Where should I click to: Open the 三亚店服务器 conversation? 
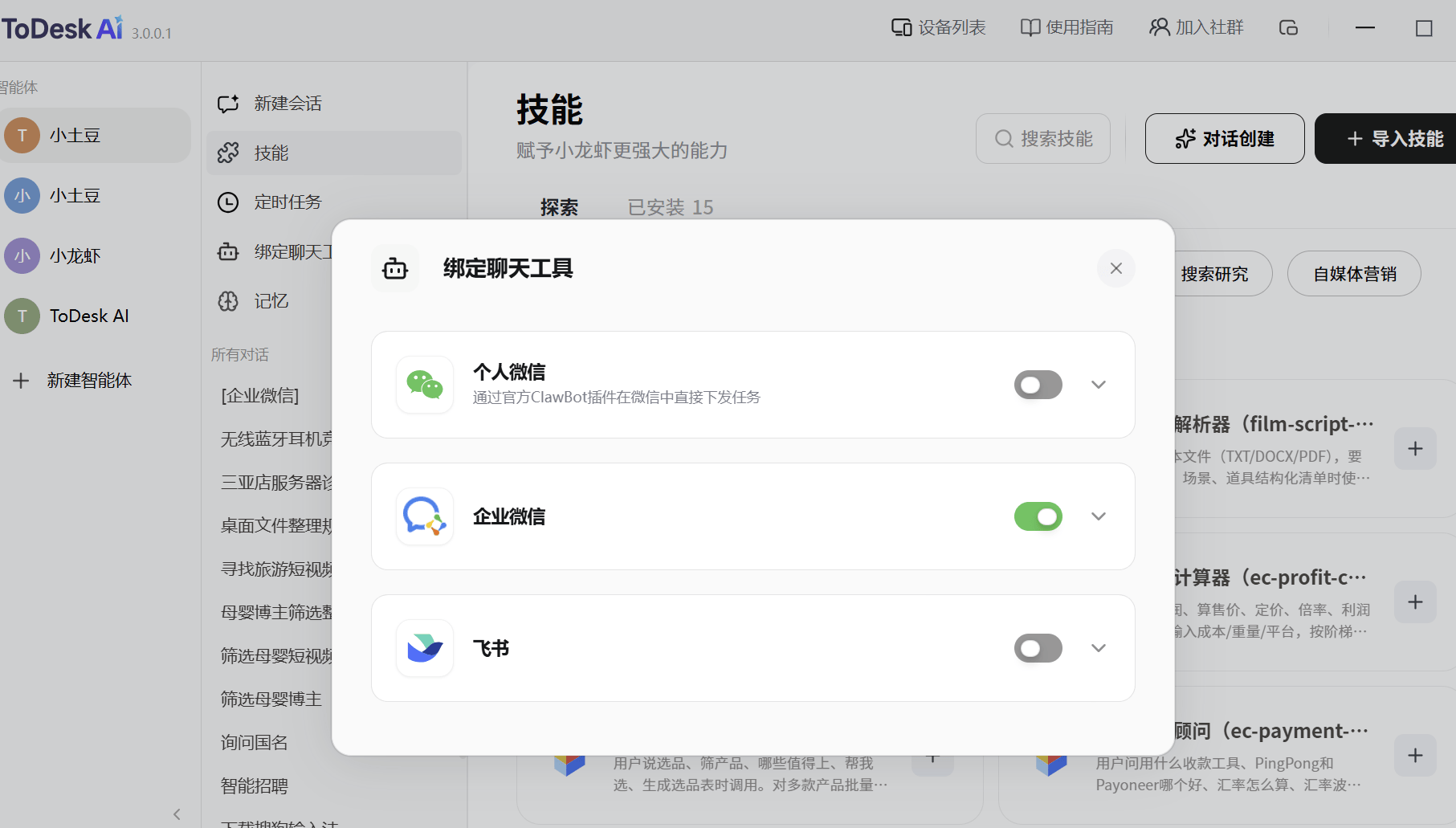coord(276,482)
